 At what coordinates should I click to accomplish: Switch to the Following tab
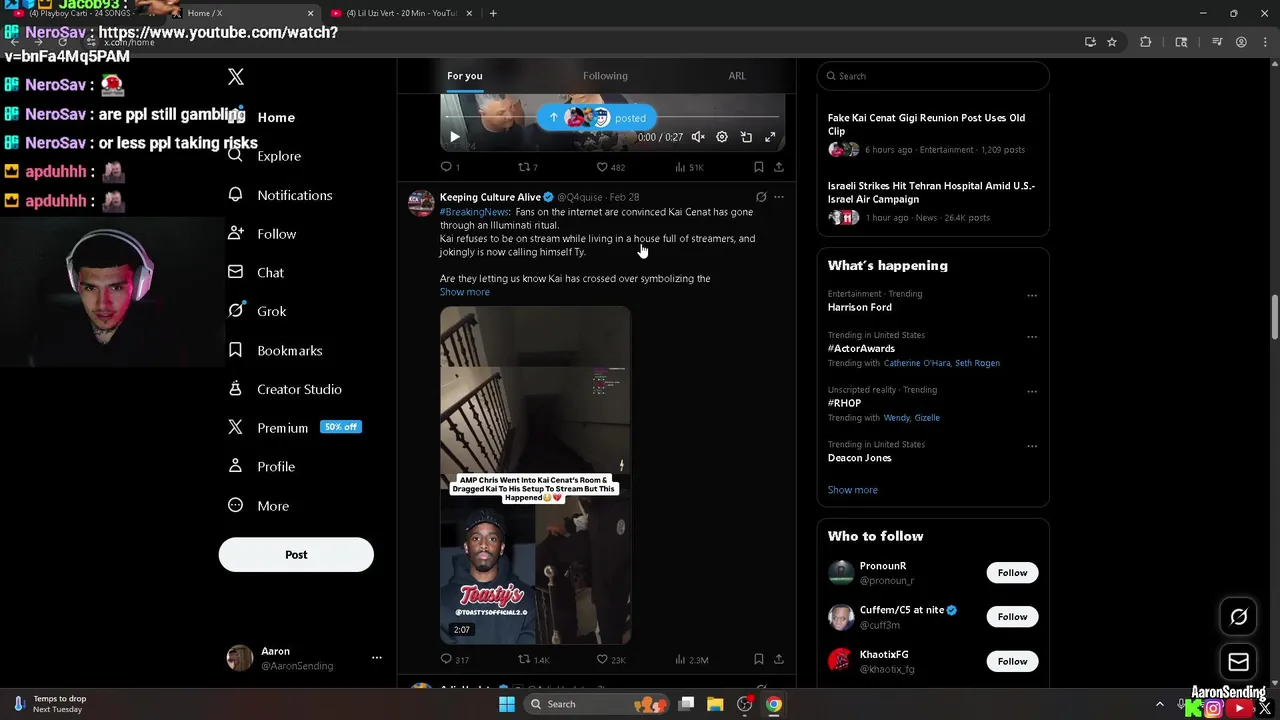point(605,76)
